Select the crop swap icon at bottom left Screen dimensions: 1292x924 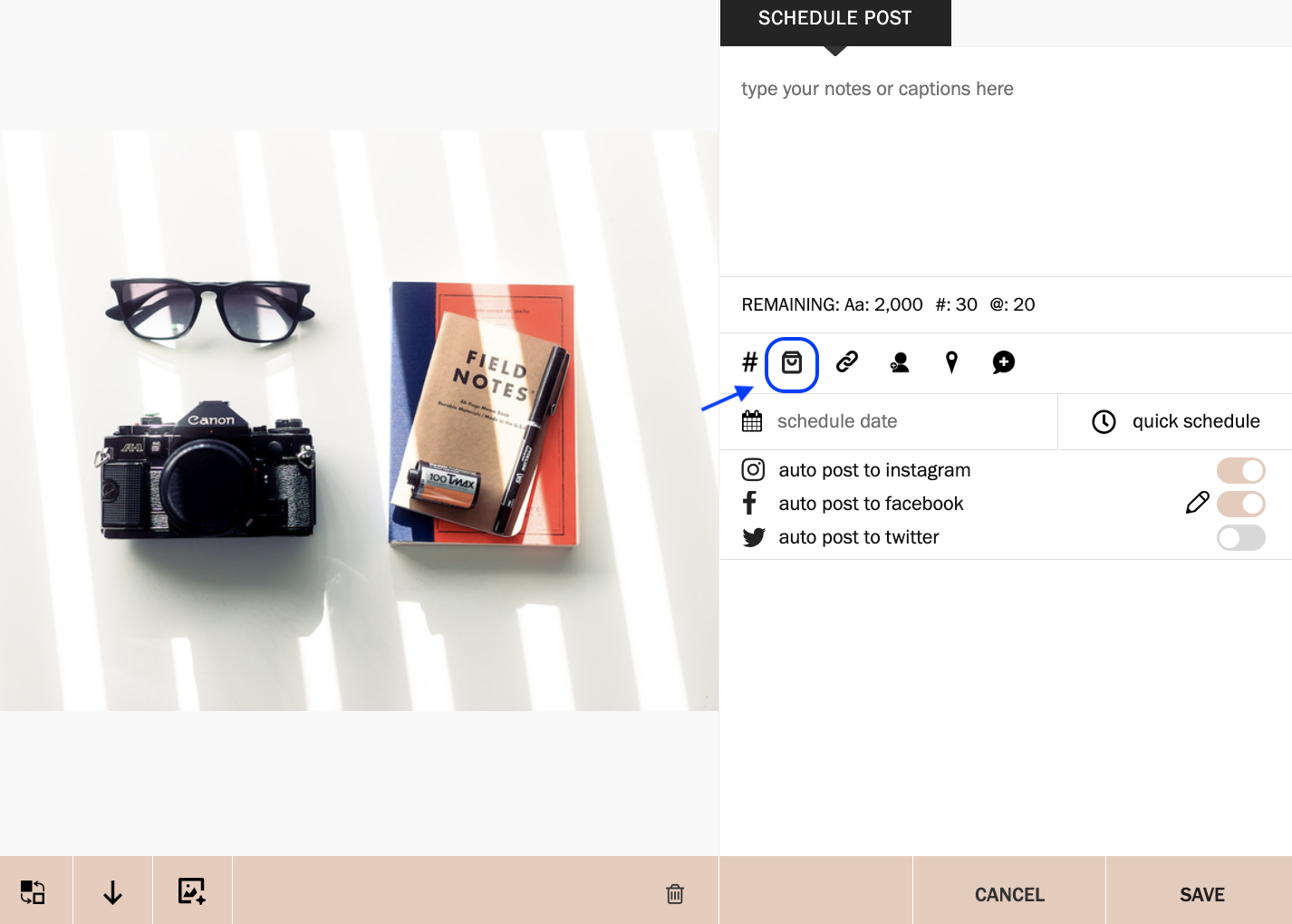[34, 891]
